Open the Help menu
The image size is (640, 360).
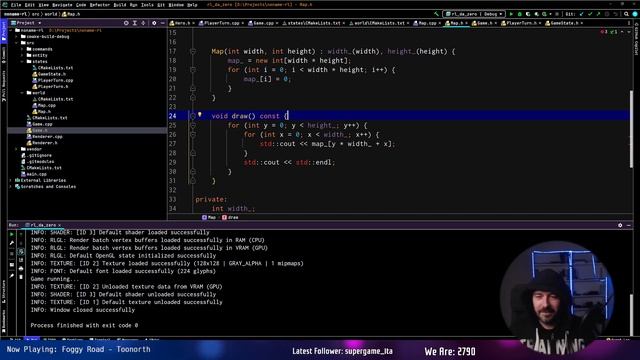(x=192, y=5)
